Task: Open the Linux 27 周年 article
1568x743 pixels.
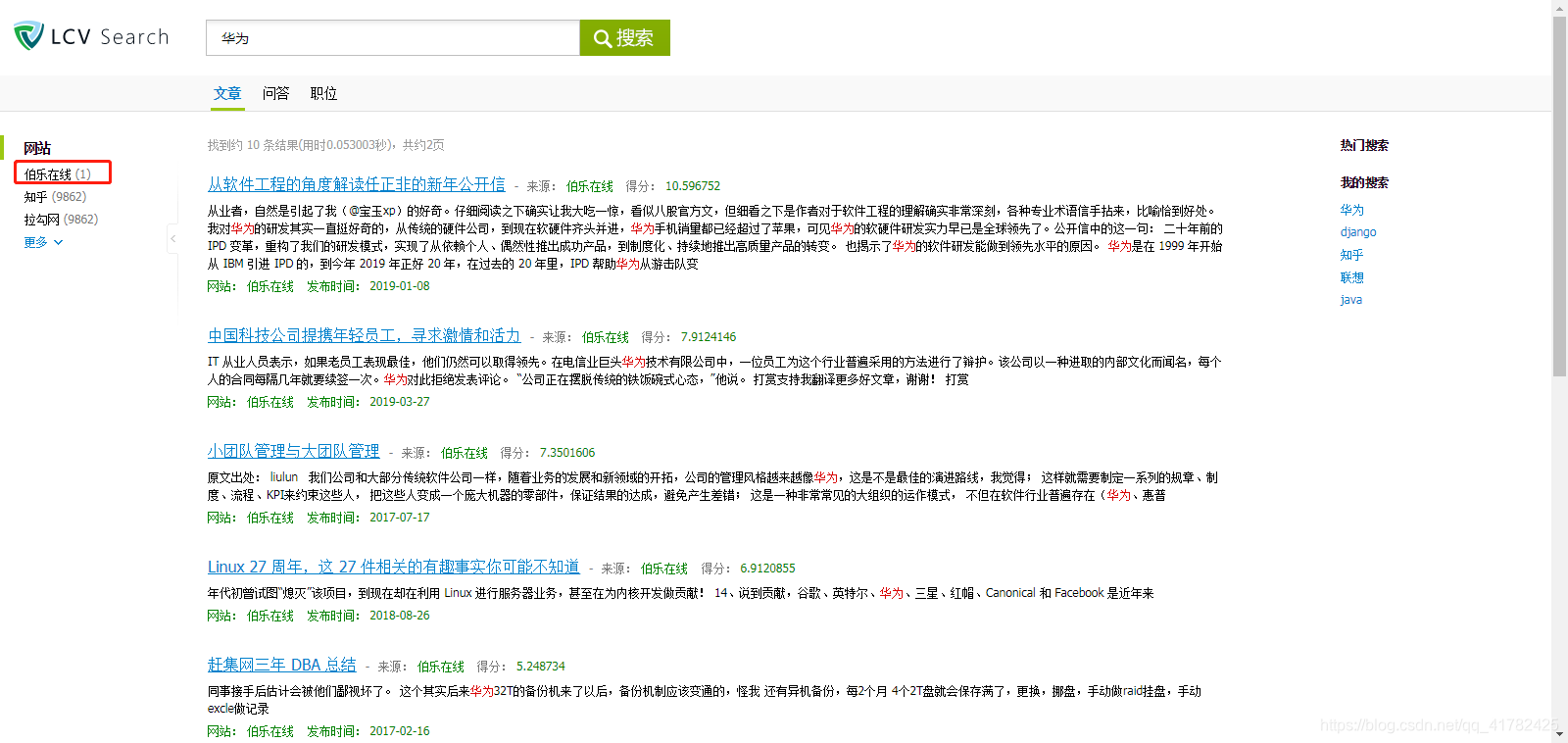Action: [393, 567]
